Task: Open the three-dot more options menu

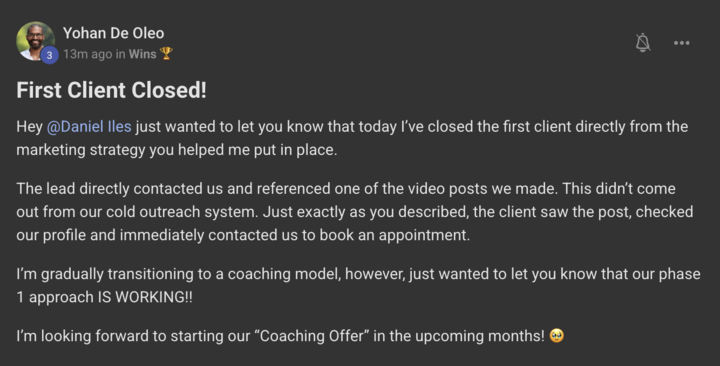Action: click(681, 43)
